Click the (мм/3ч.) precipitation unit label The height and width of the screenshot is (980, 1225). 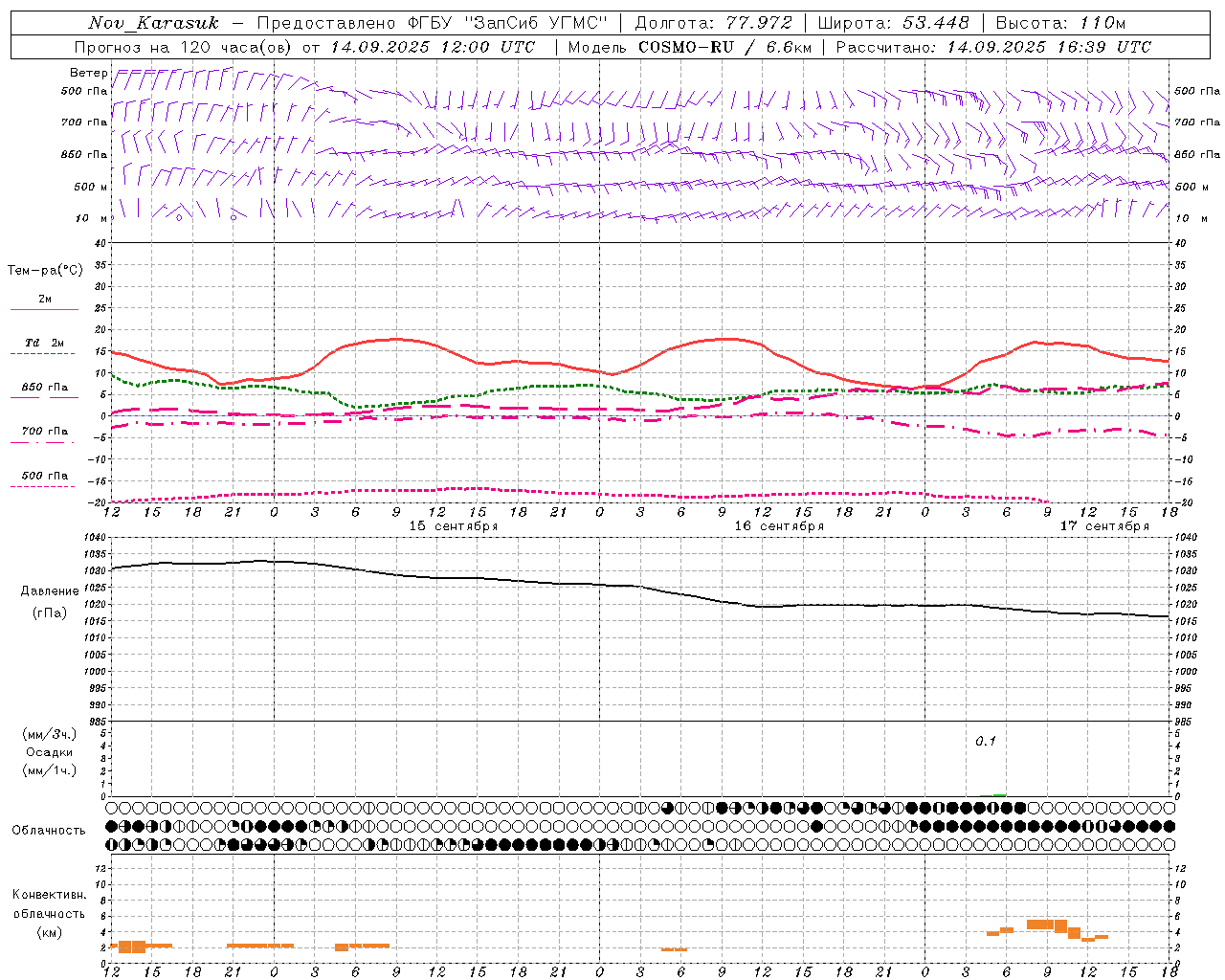pyautogui.click(x=50, y=734)
